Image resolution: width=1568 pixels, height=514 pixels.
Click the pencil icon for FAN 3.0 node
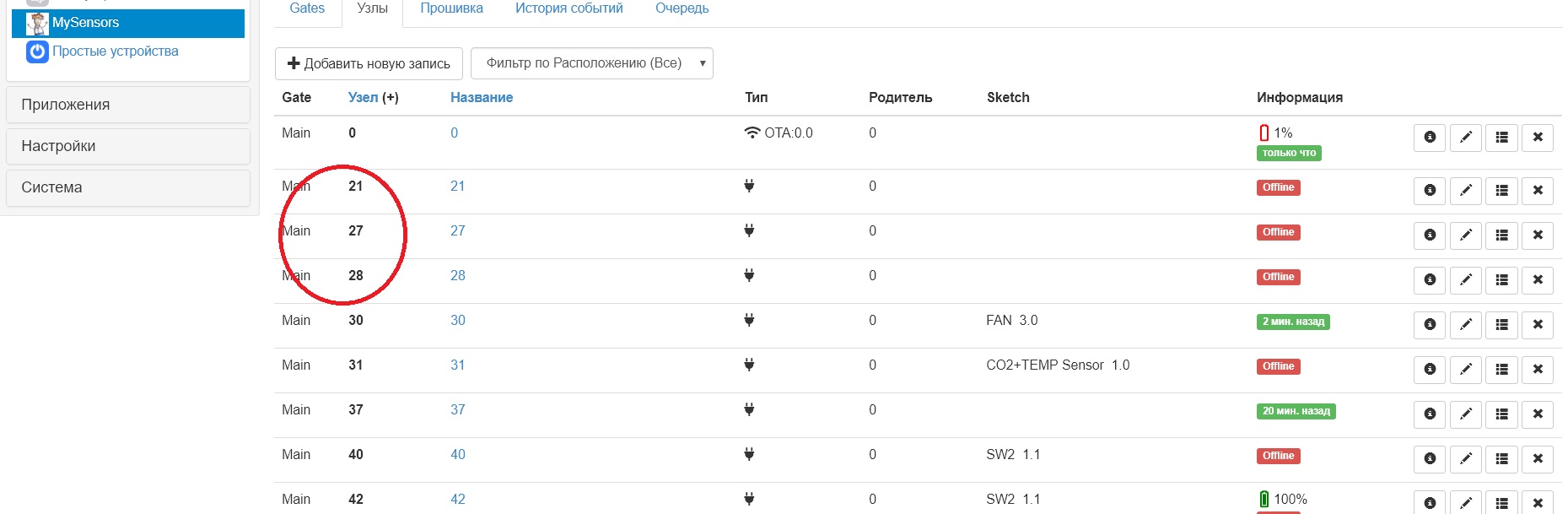coord(1466,325)
